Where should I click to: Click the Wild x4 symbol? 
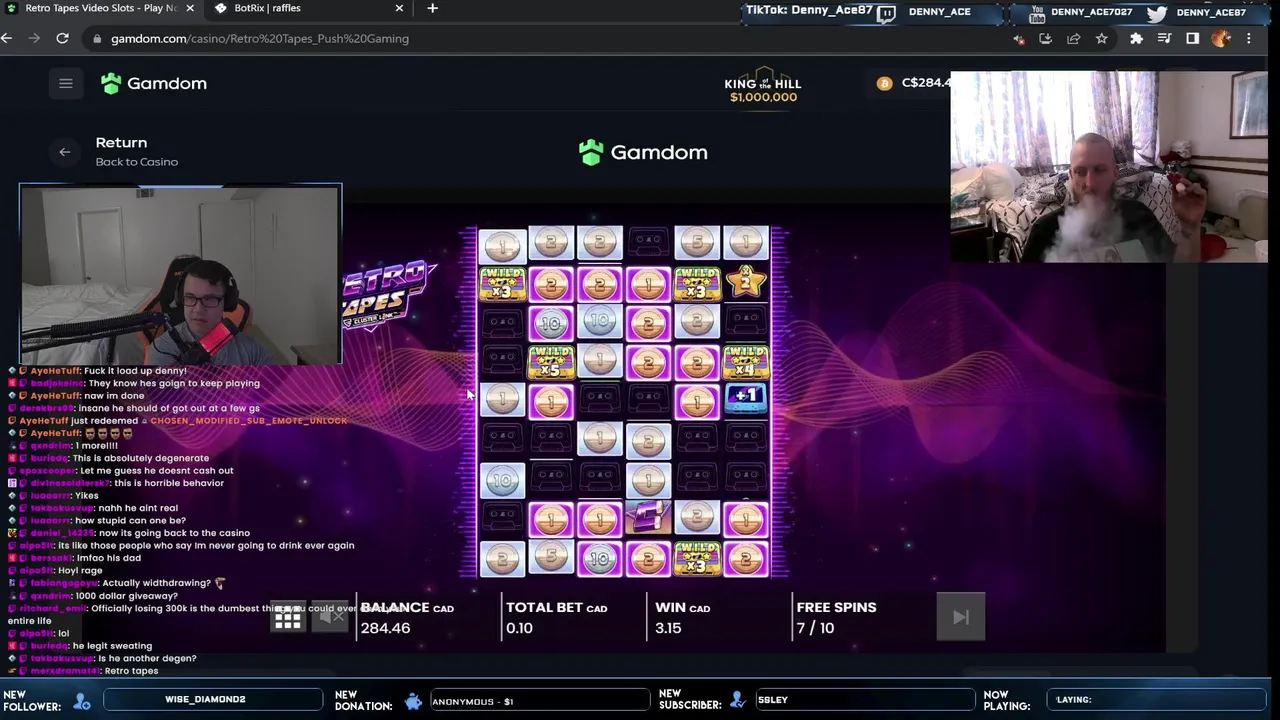(746, 362)
